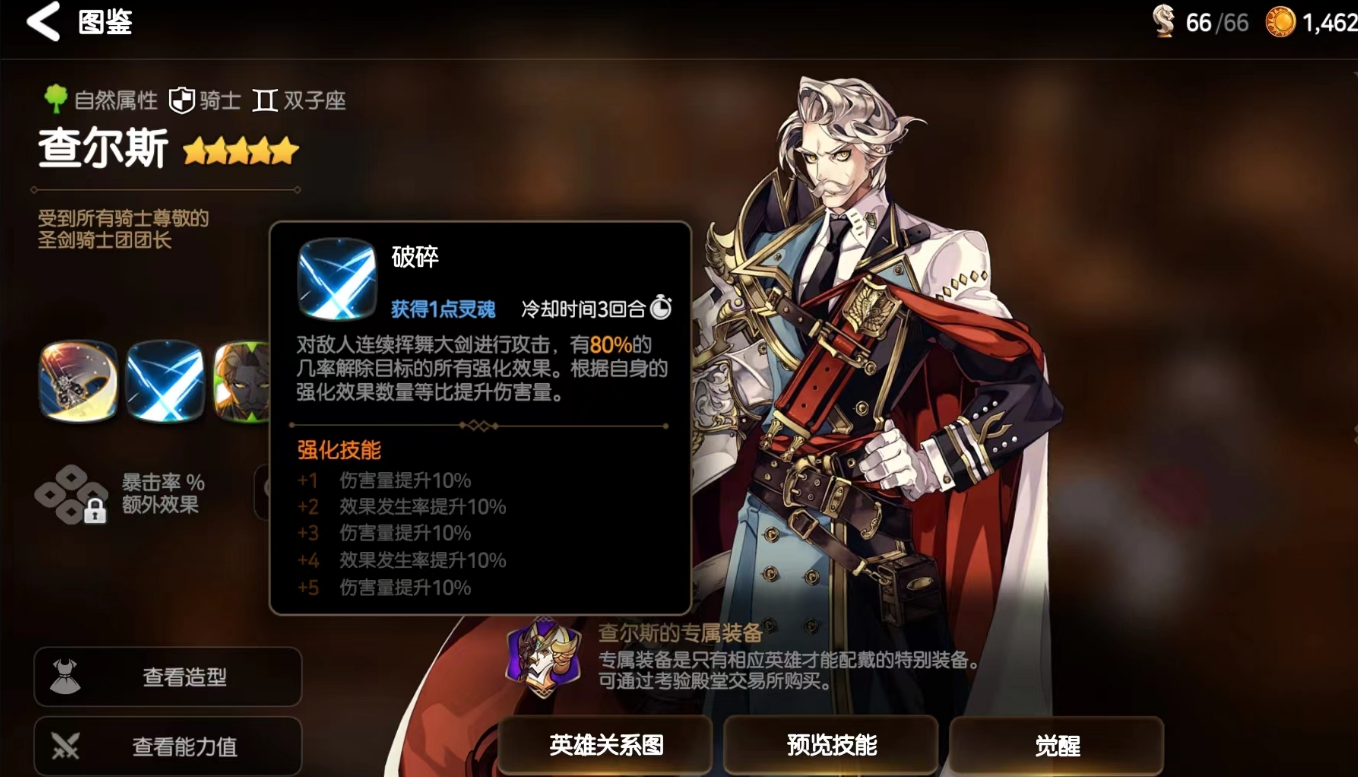This screenshot has width=1358, height=777.
Task: Select the third partially hidden skill icon
Action: [x=241, y=381]
